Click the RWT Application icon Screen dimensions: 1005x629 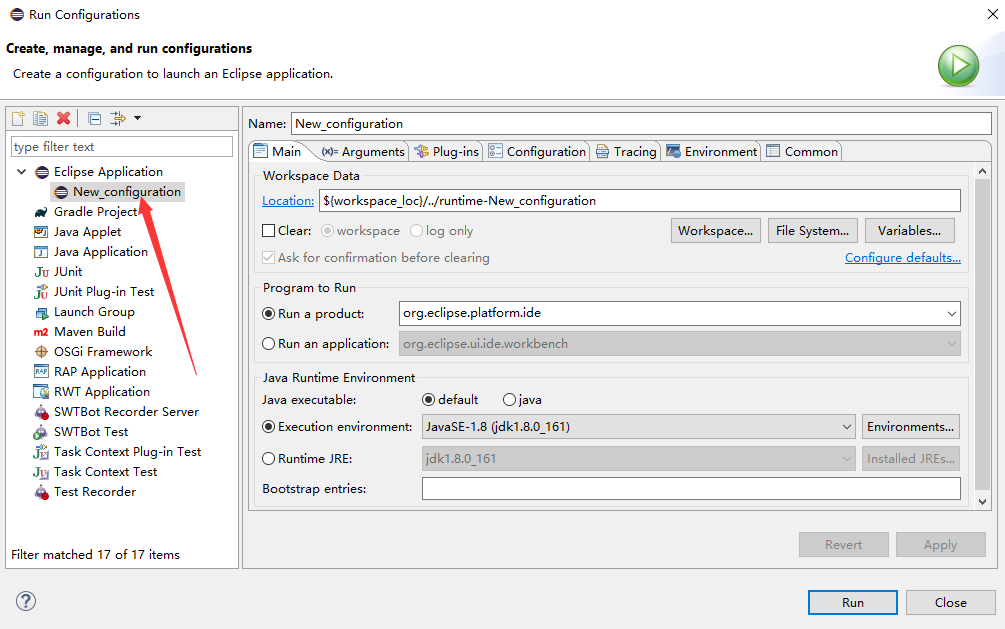(x=41, y=391)
